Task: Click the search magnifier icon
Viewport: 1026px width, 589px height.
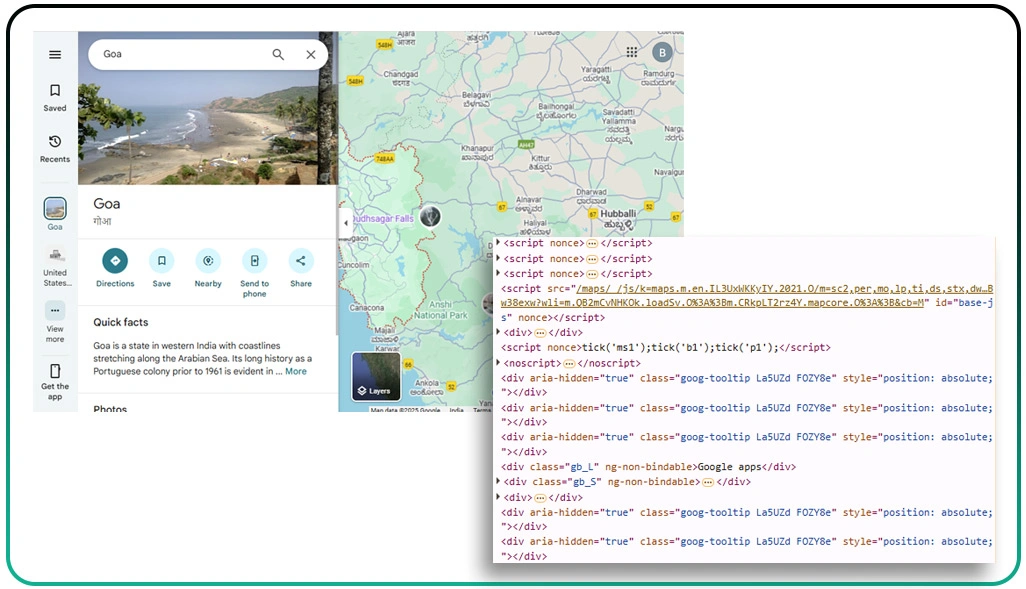Action: coord(278,55)
